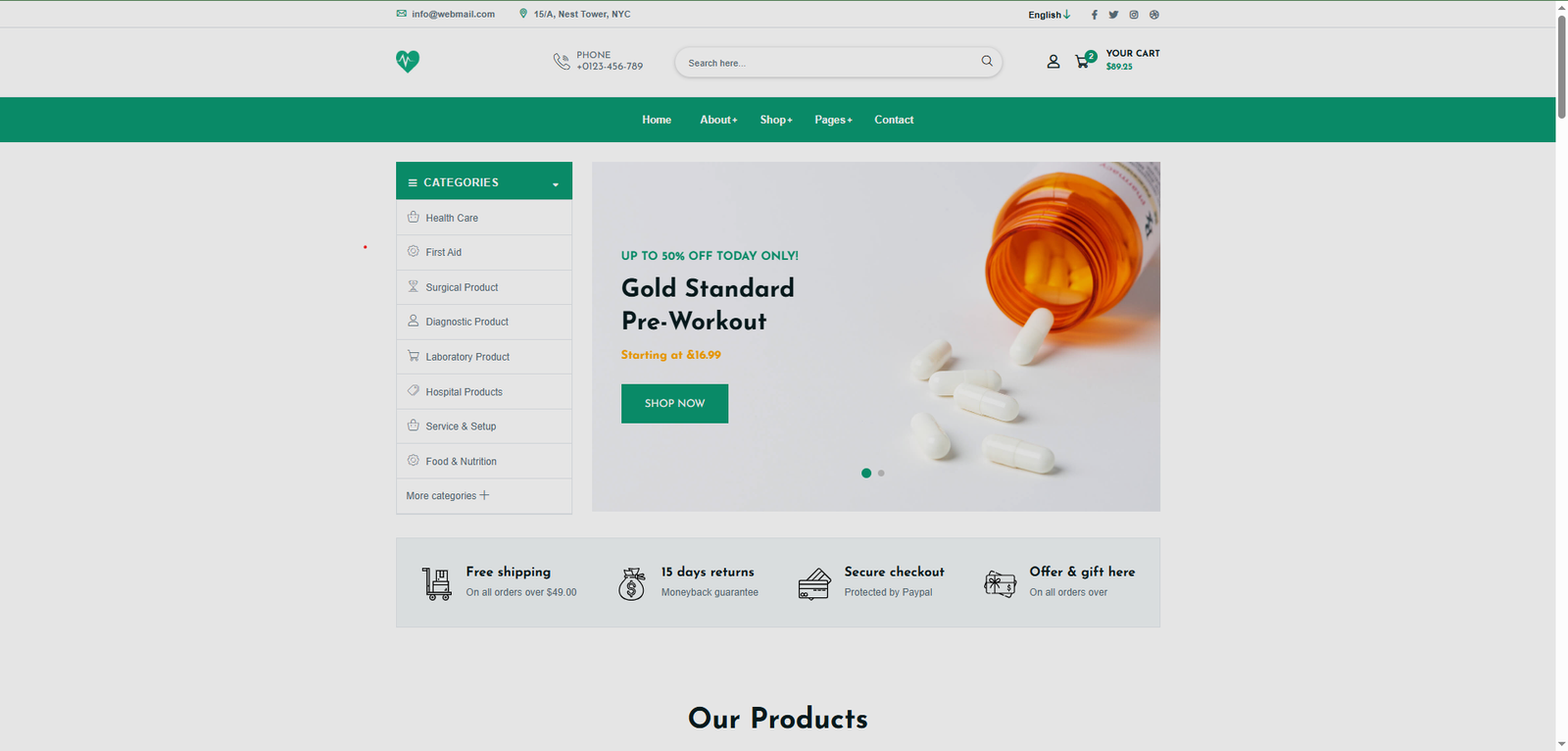
Task: Open the About+ menu item
Action: 718,120
